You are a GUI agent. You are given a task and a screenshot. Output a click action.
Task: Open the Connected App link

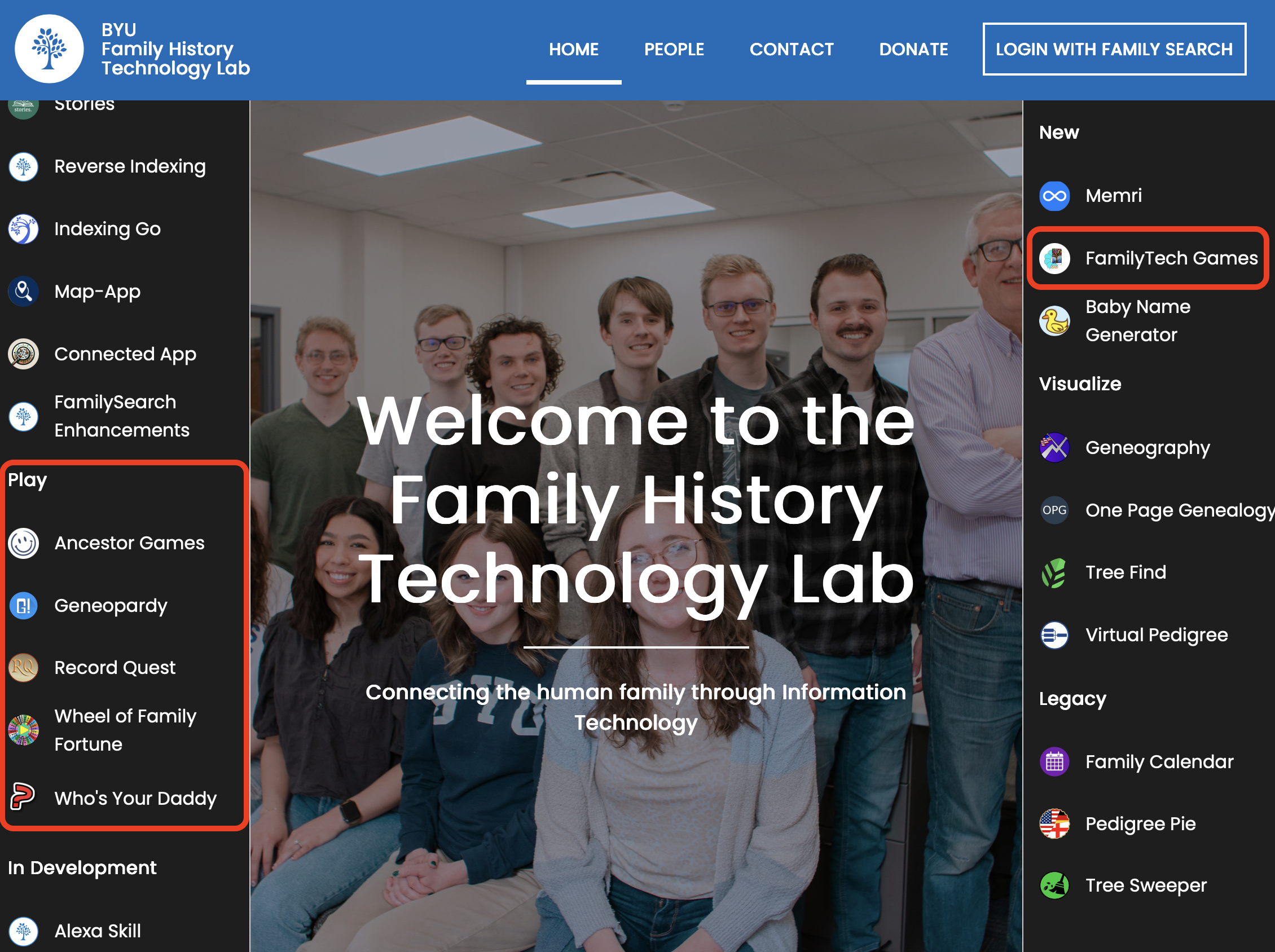click(125, 354)
